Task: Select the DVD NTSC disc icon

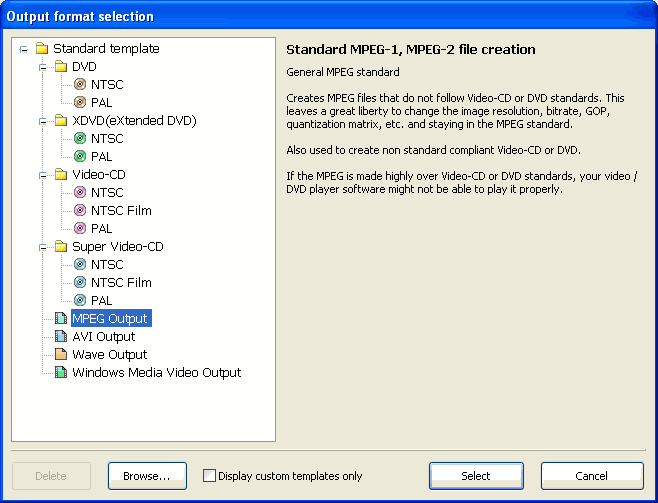Action: click(80, 84)
